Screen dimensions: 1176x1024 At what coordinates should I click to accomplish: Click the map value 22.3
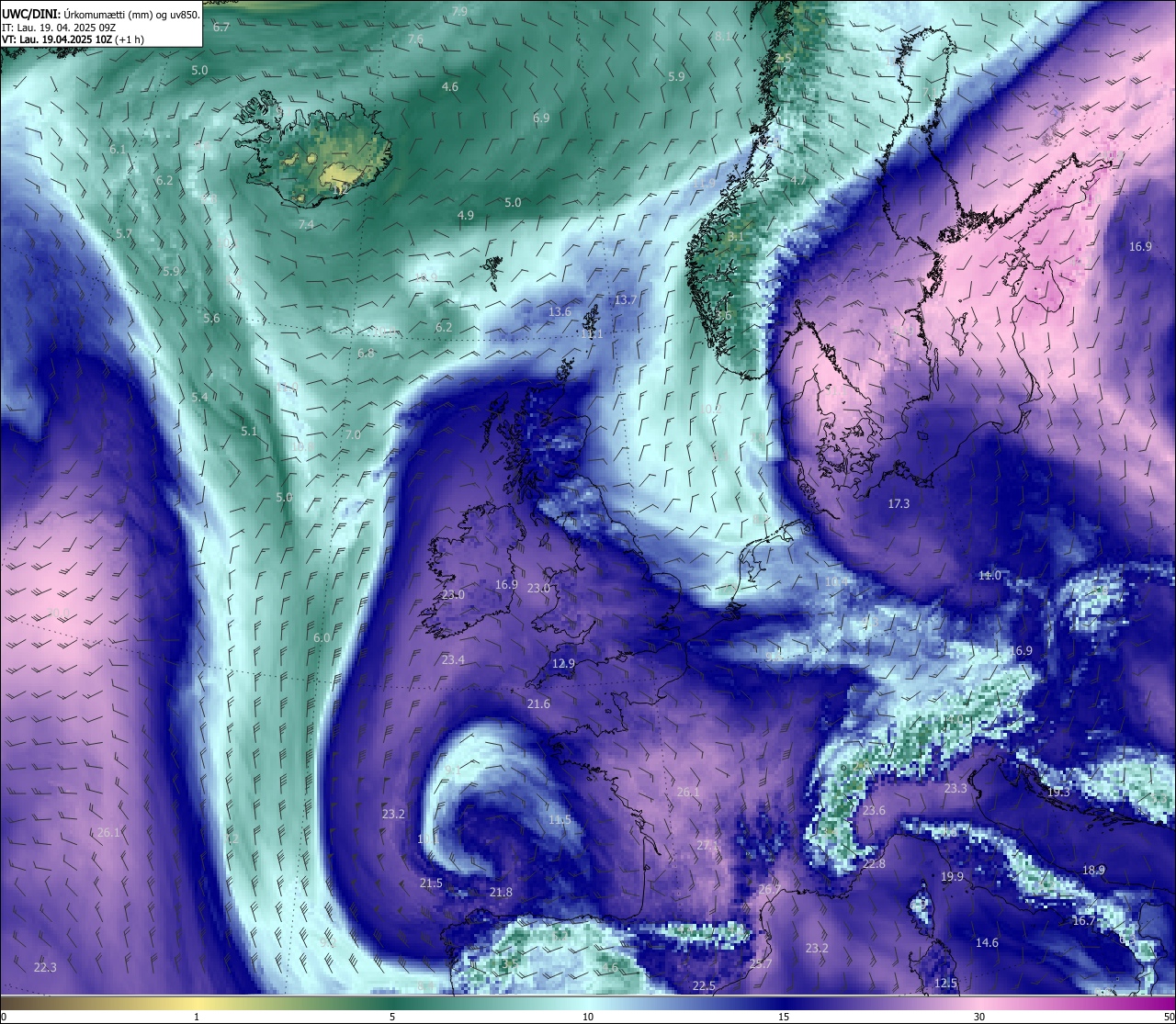coord(45,968)
